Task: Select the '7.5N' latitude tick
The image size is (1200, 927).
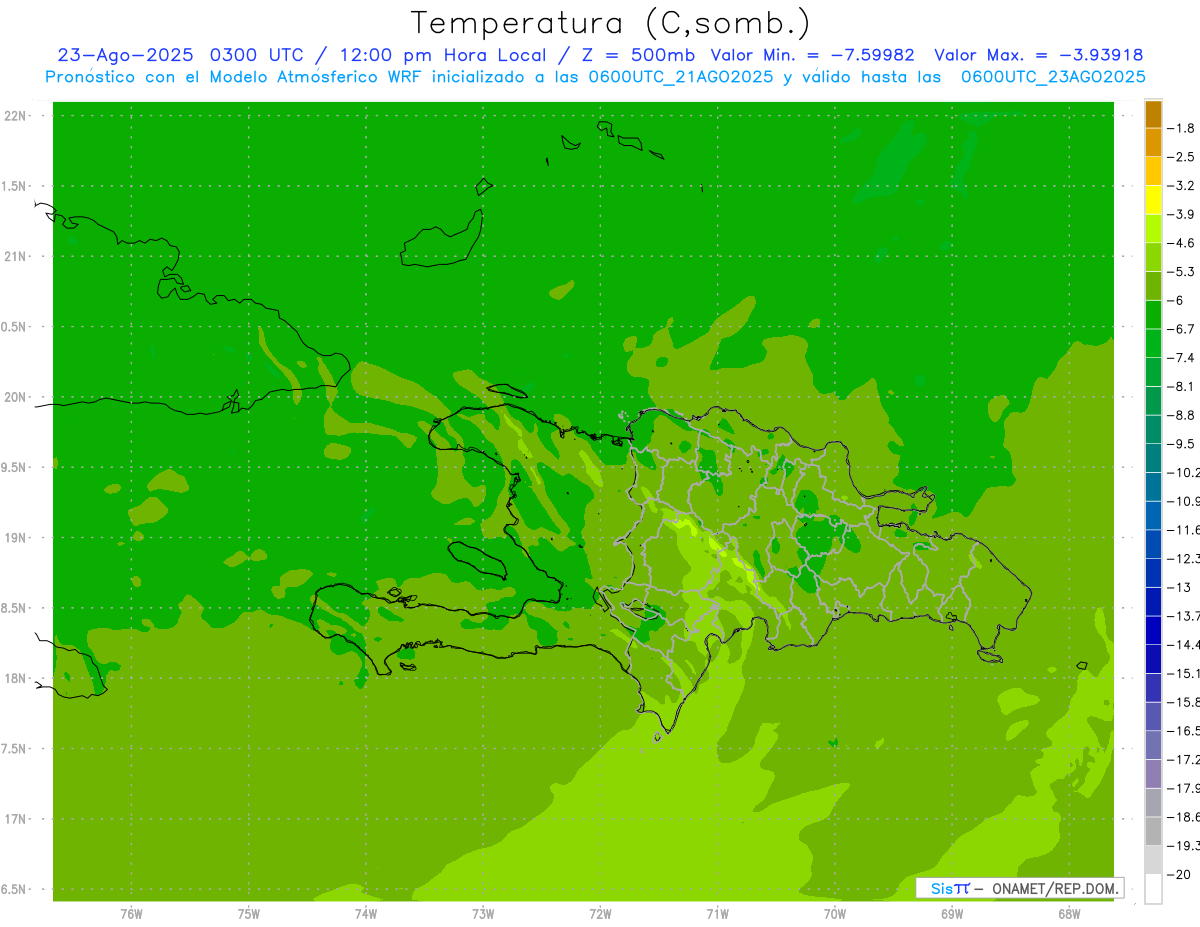Action: tap(15, 749)
